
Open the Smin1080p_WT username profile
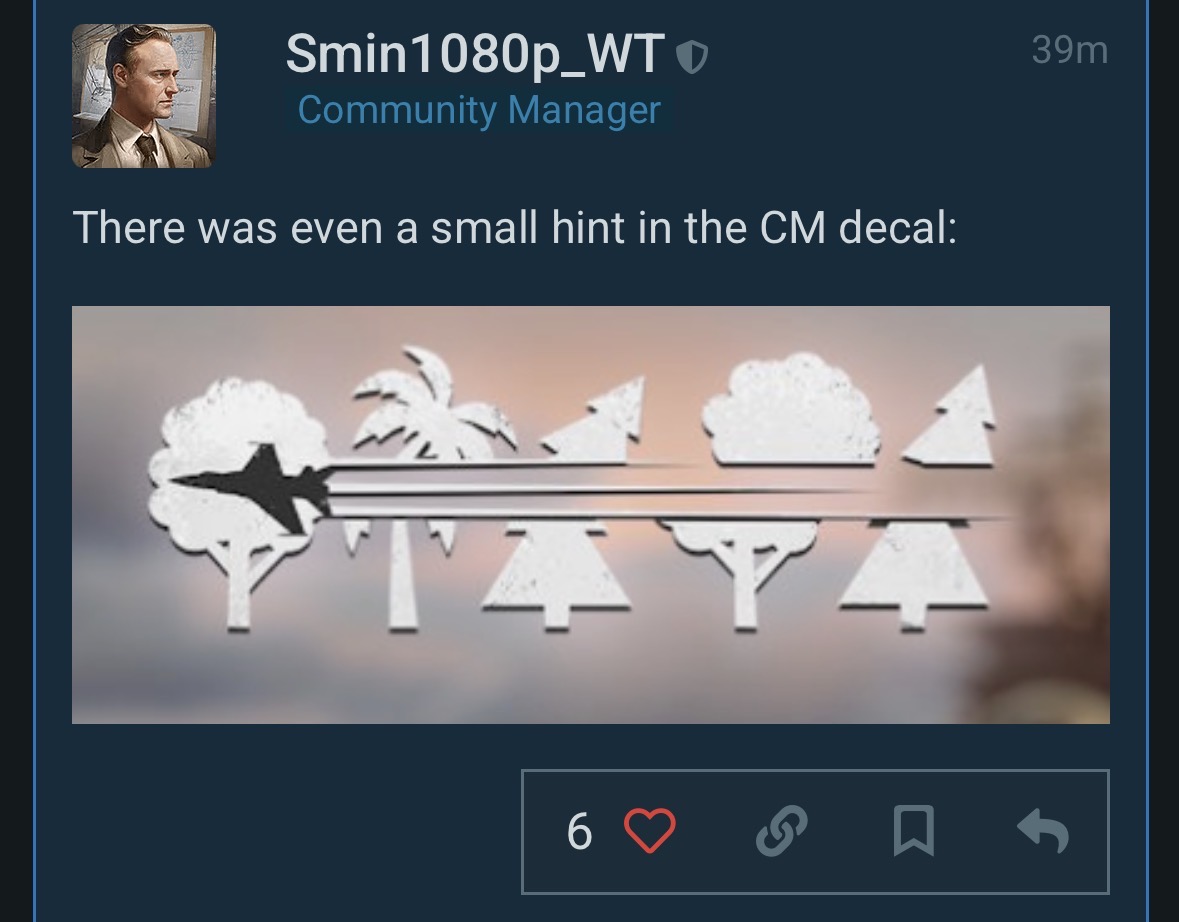(474, 54)
